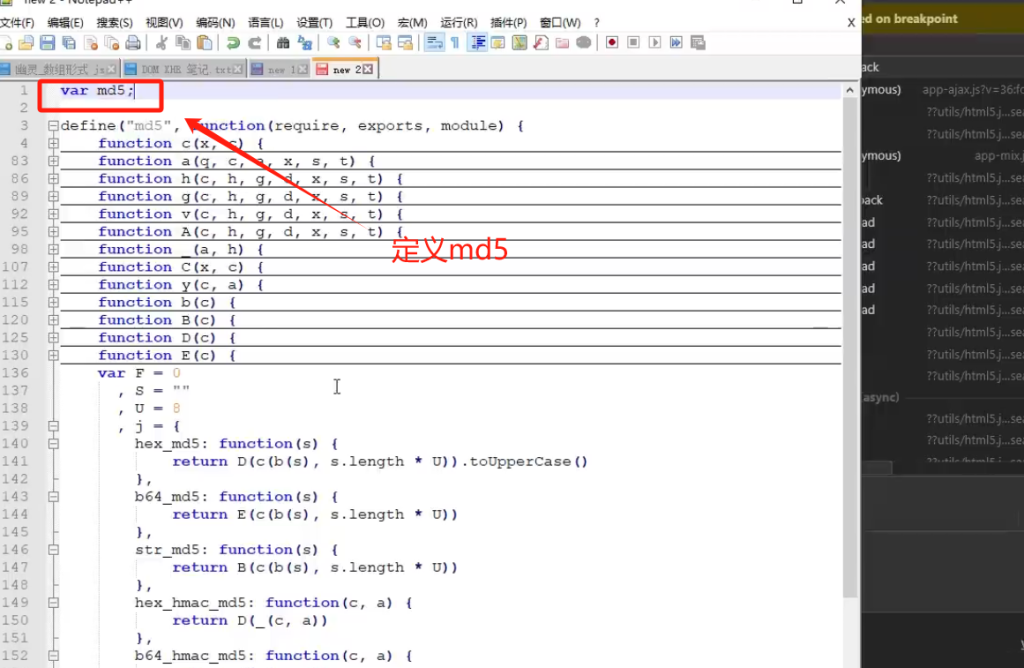The image size is (1024, 668).
Task: Start macro recording with the red dot
Action: (x=612, y=43)
